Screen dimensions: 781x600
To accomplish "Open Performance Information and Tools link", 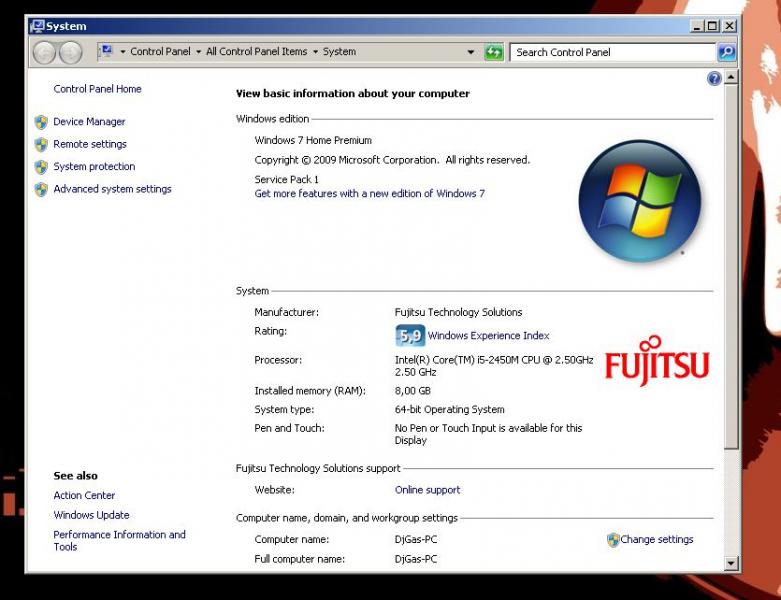I will [x=120, y=541].
